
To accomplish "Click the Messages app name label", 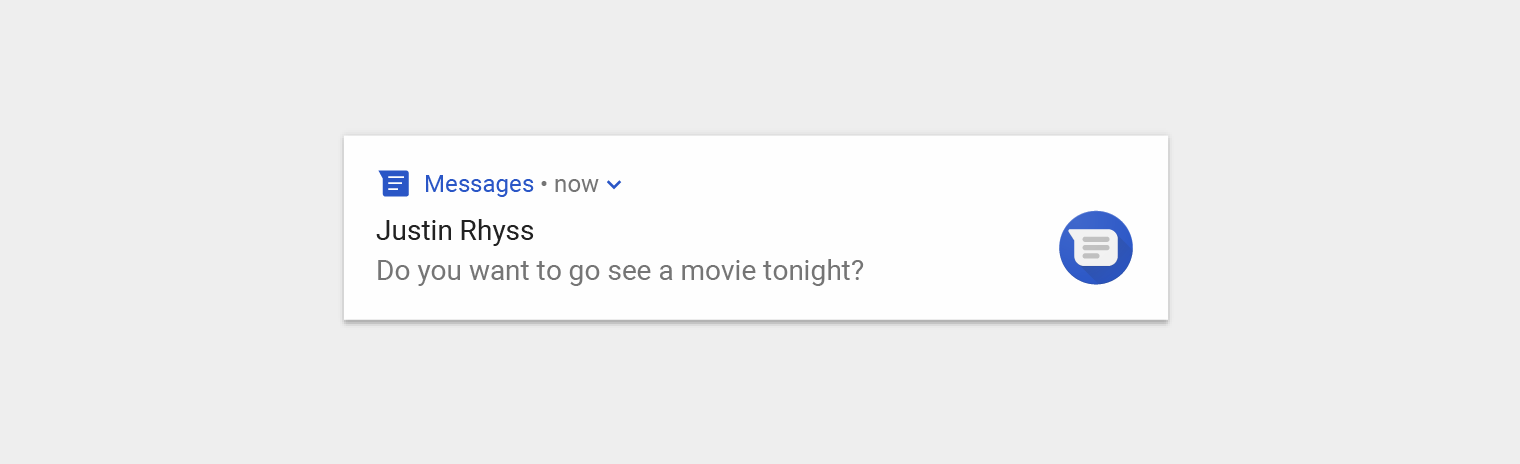I will pos(479,184).
